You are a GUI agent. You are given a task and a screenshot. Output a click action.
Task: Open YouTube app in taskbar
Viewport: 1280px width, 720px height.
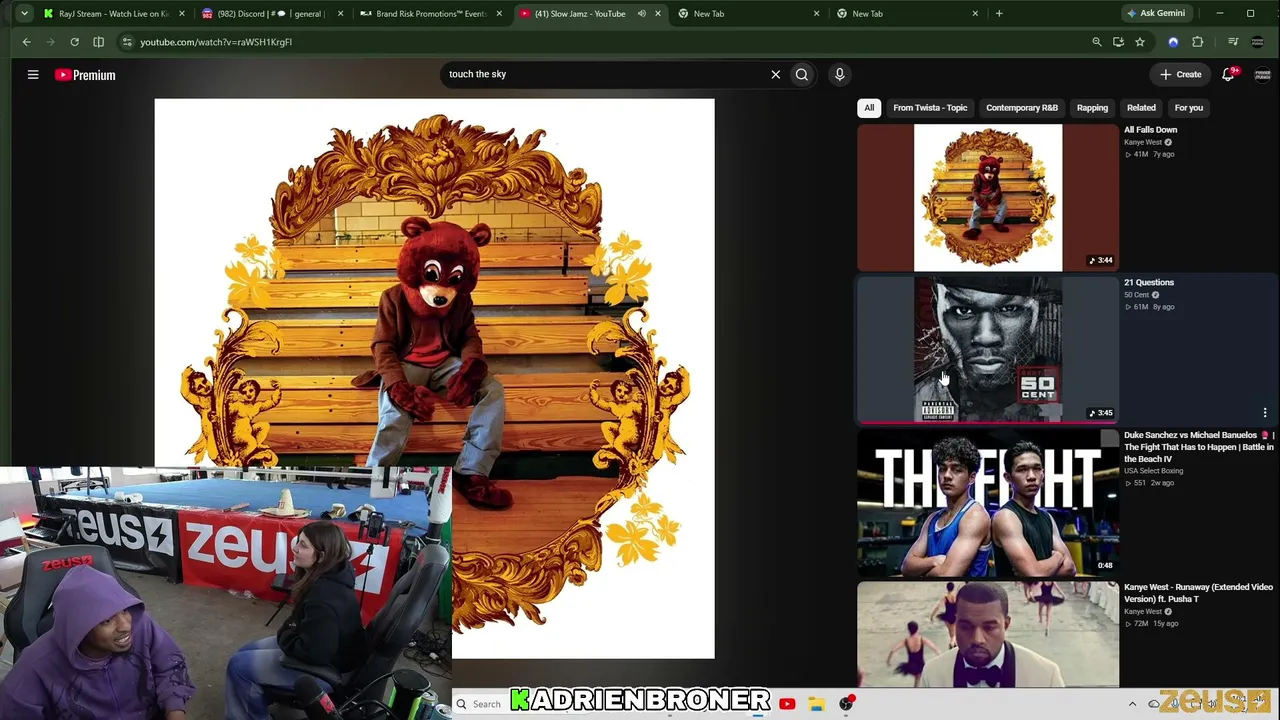787,704
